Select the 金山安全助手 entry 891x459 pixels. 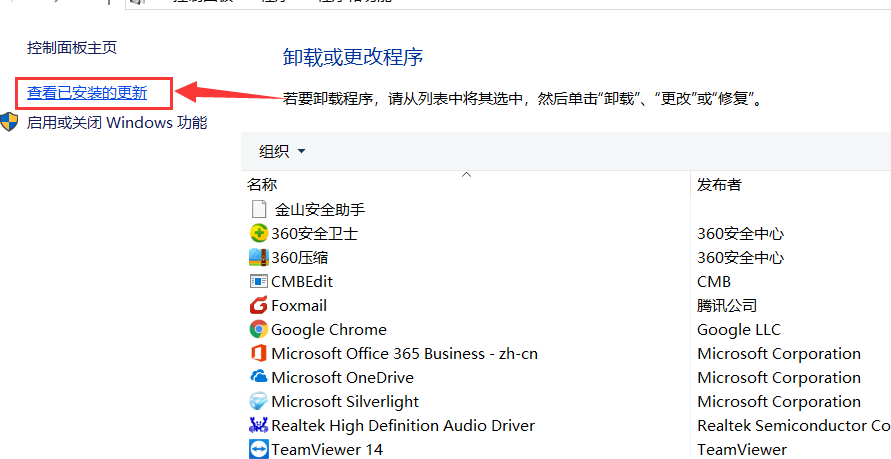320,210
